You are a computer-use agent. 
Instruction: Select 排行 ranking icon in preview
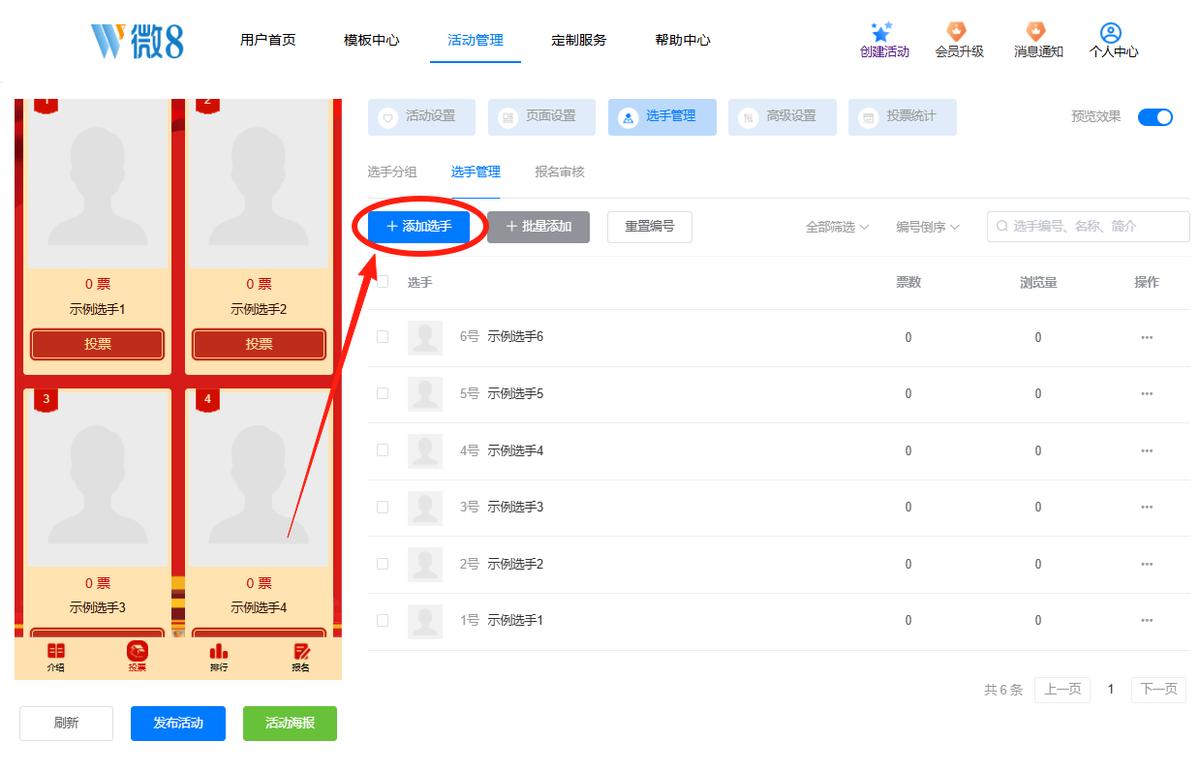coord(218,651)
